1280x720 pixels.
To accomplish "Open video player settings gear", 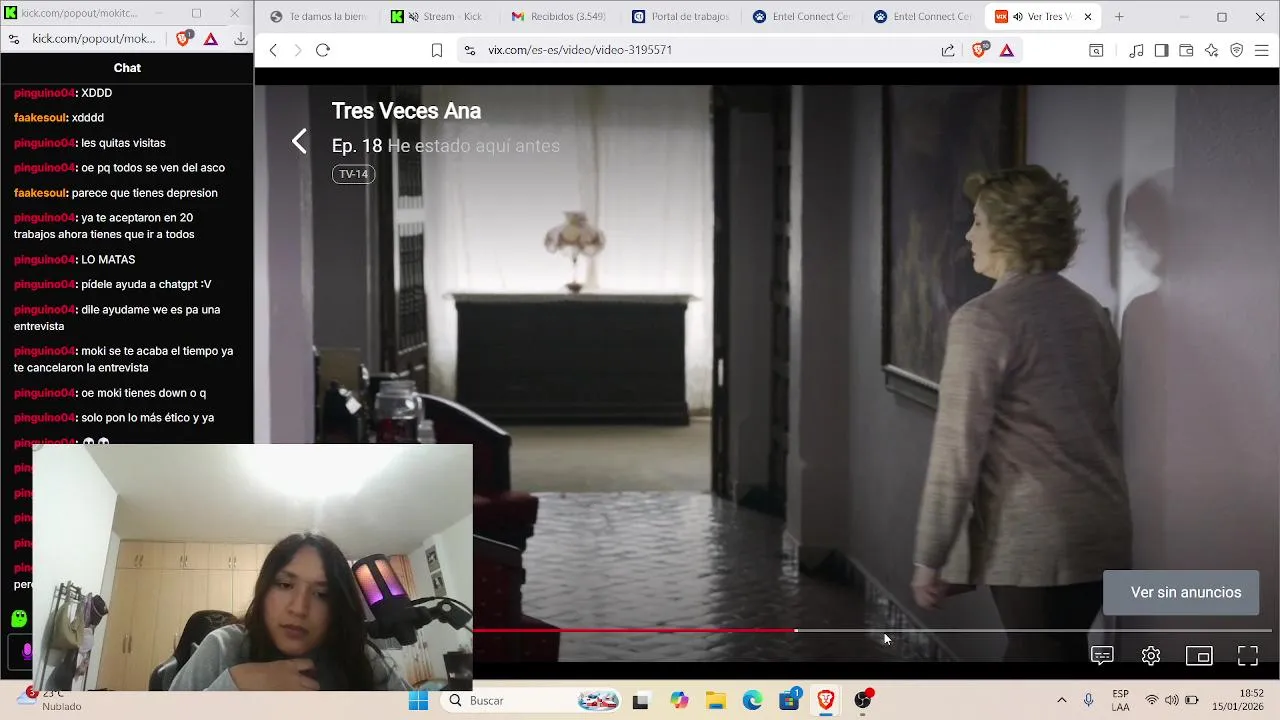I will [x=1151, y=656].
